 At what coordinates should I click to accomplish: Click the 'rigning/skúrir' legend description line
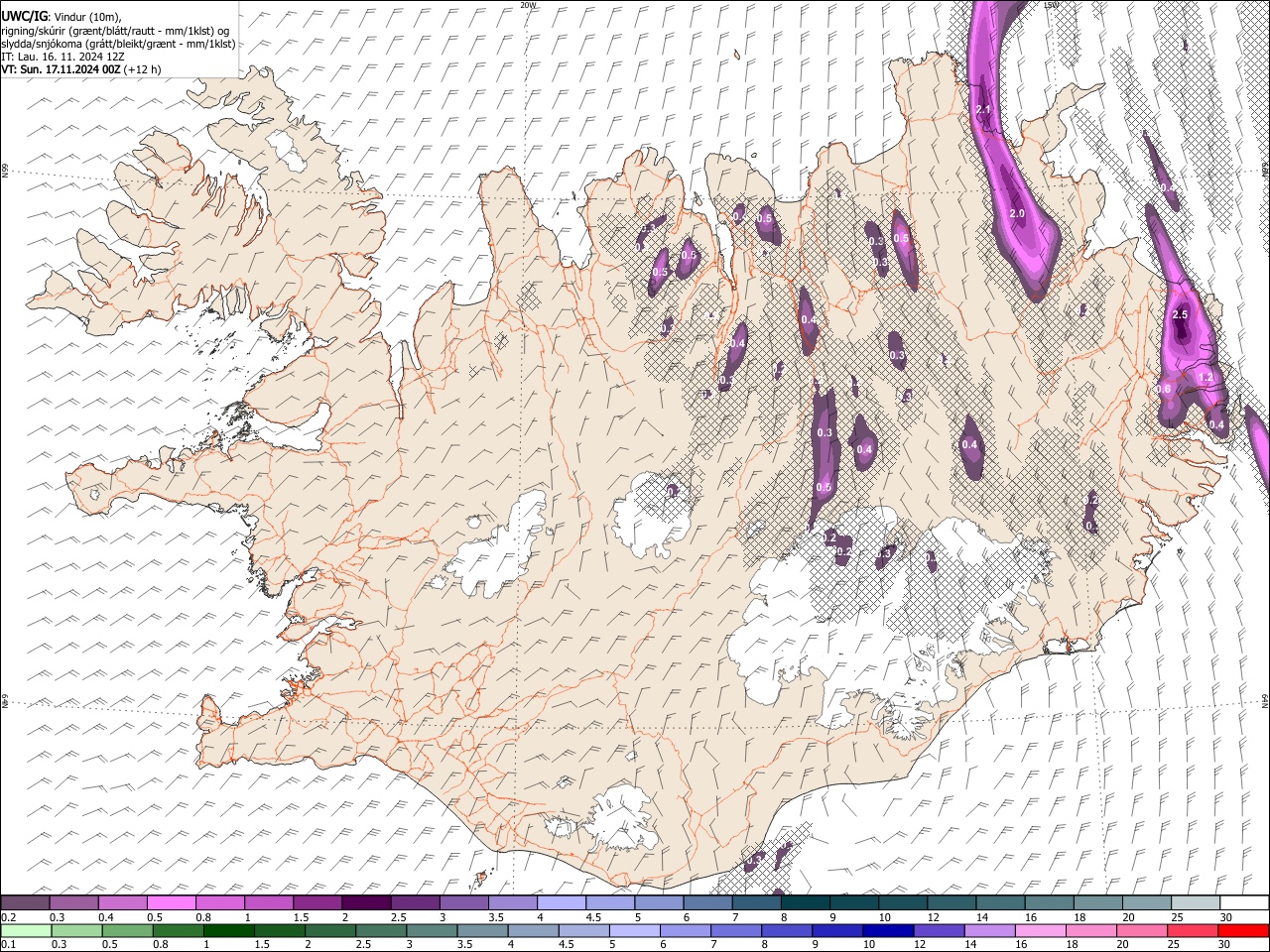tap(114, 31)
